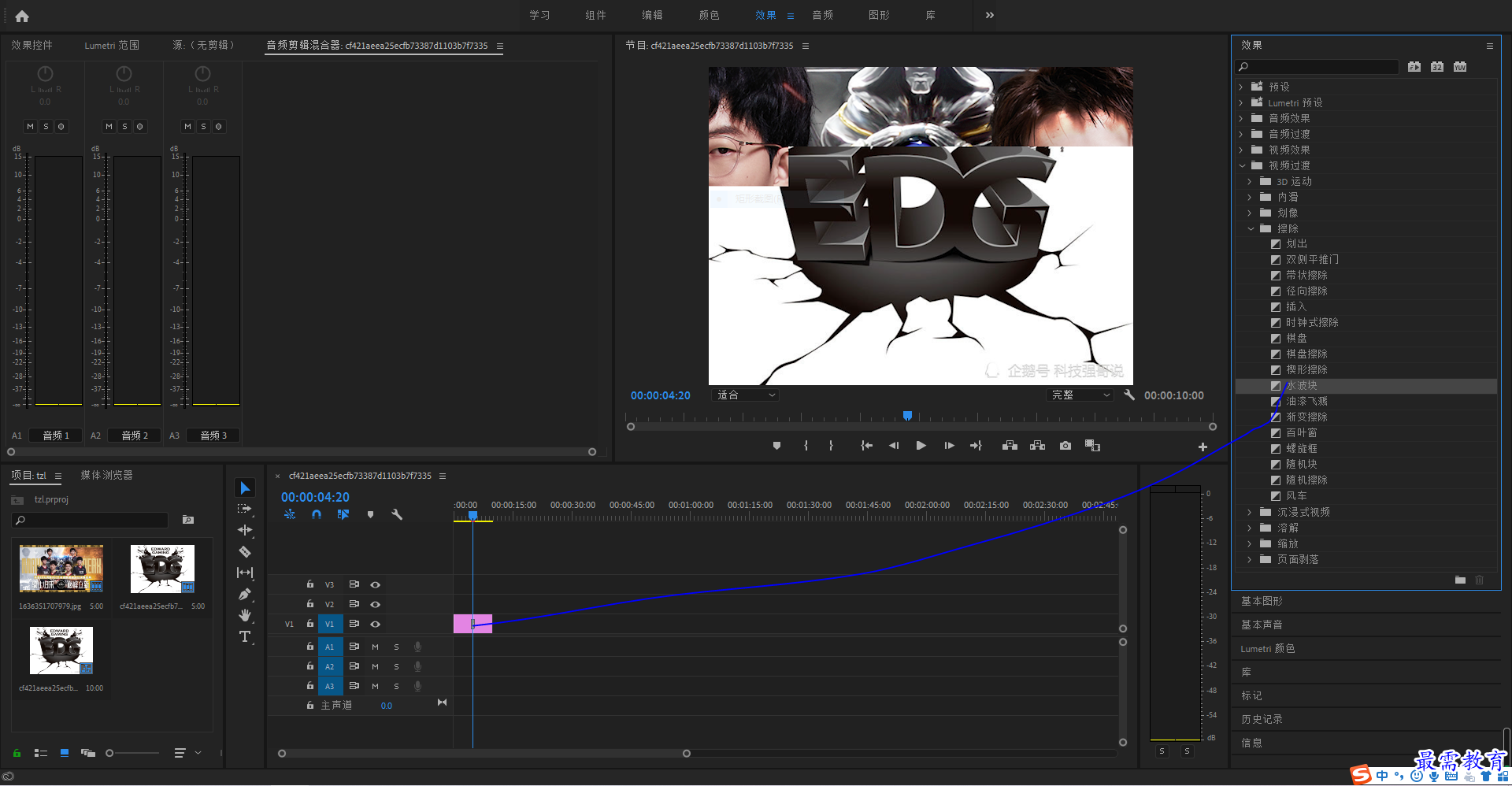Open the 媒体浏览器 panel tab

point(106,476)
